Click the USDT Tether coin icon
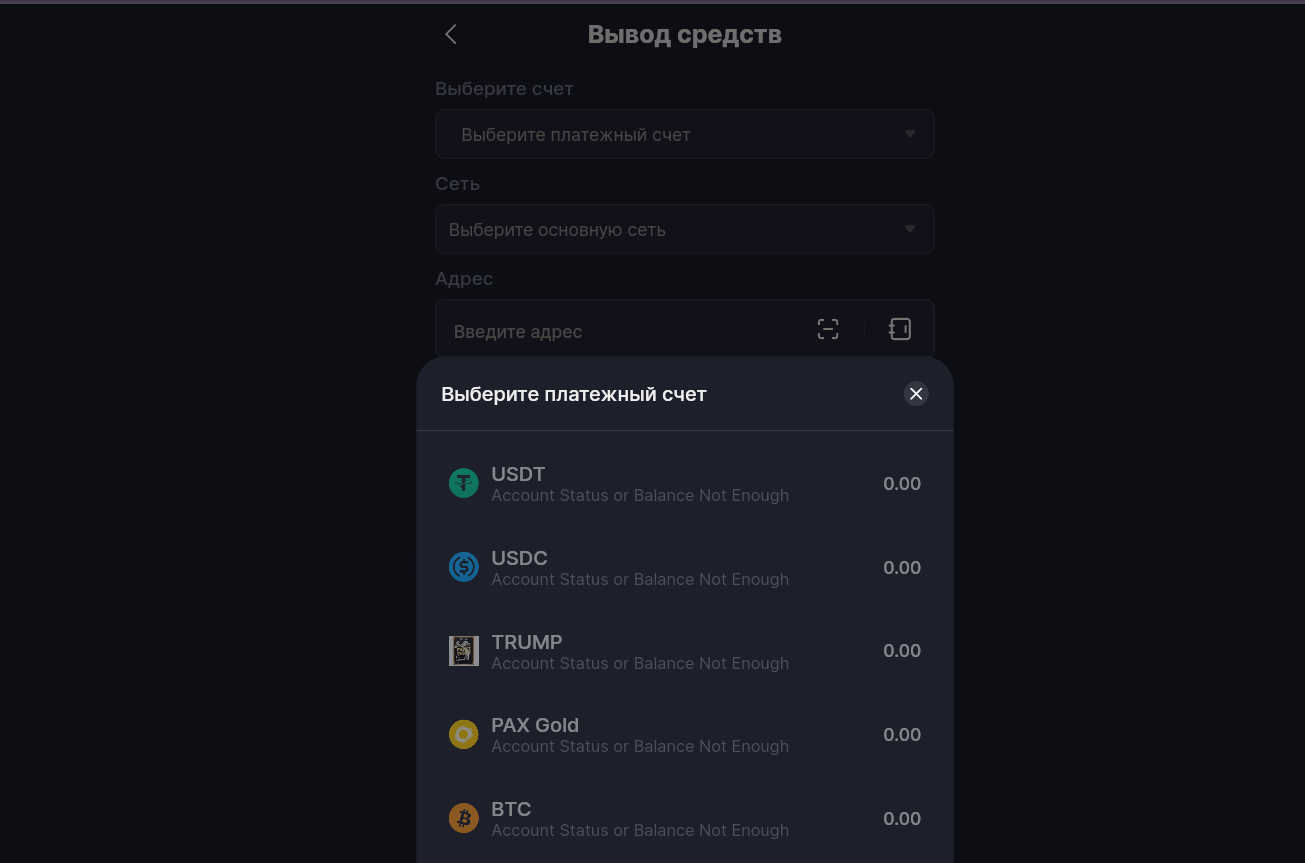The width and height of the screenshot is (1305, 863). point(463,484)
